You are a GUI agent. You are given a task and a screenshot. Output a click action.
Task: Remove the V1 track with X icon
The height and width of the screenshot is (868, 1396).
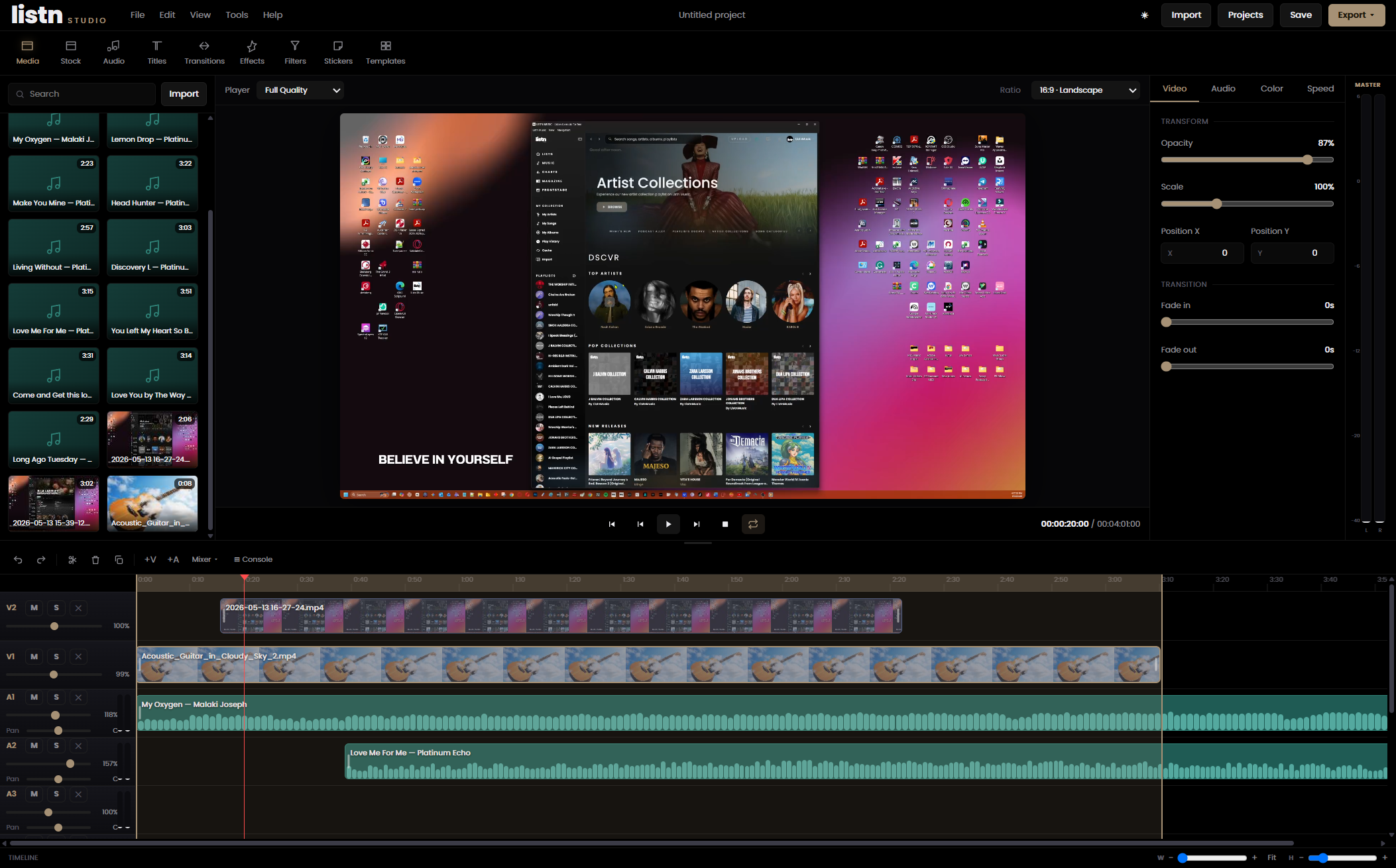[78, 657]
